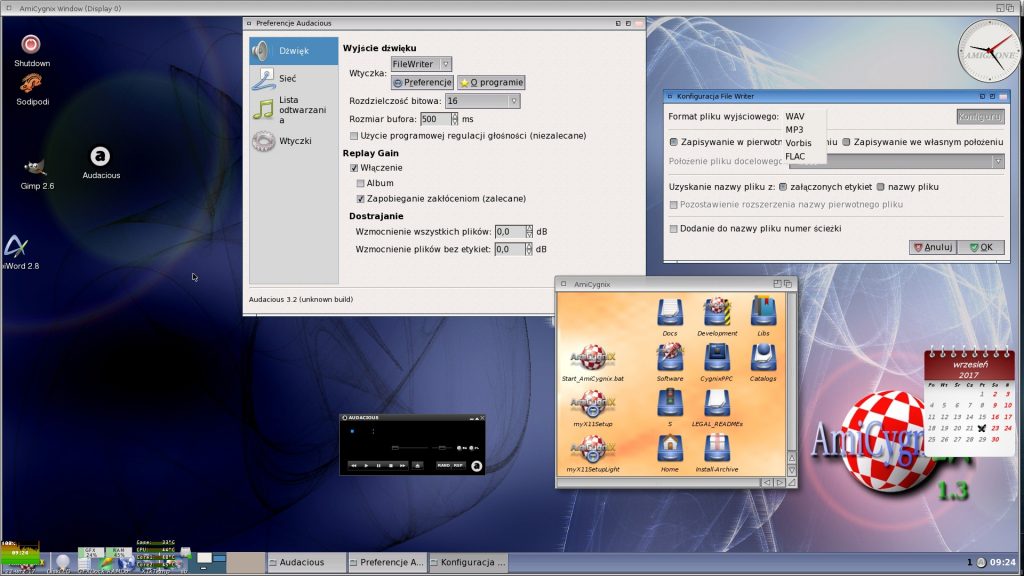Click the Konfiguruj button
This screenshot has height=576, width=1024.
980,117
